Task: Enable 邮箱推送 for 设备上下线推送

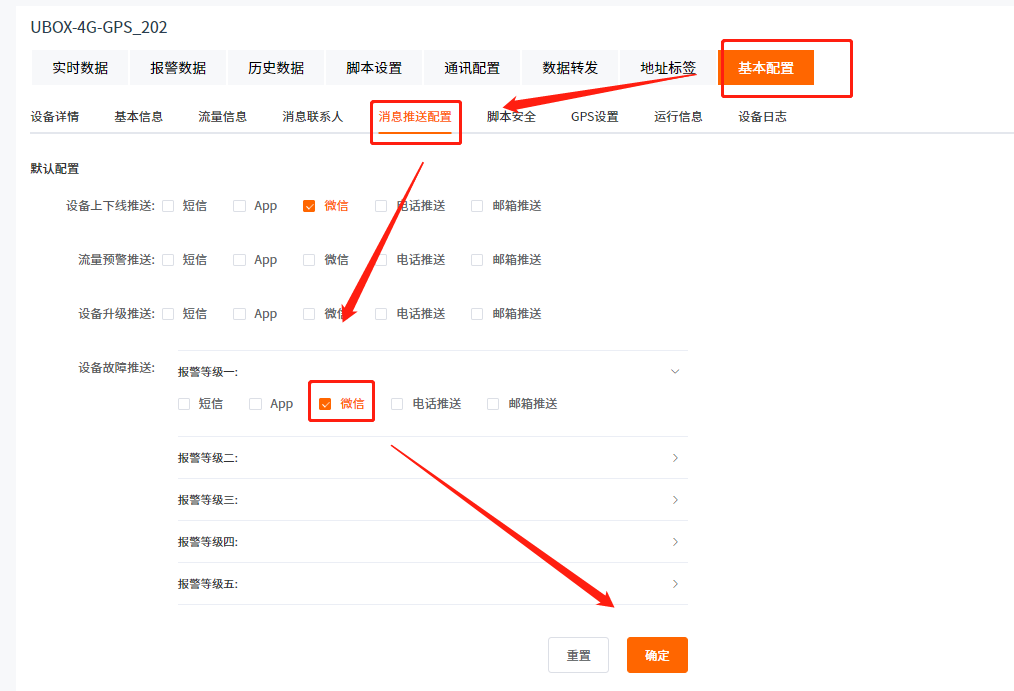Action: point(477,206)
